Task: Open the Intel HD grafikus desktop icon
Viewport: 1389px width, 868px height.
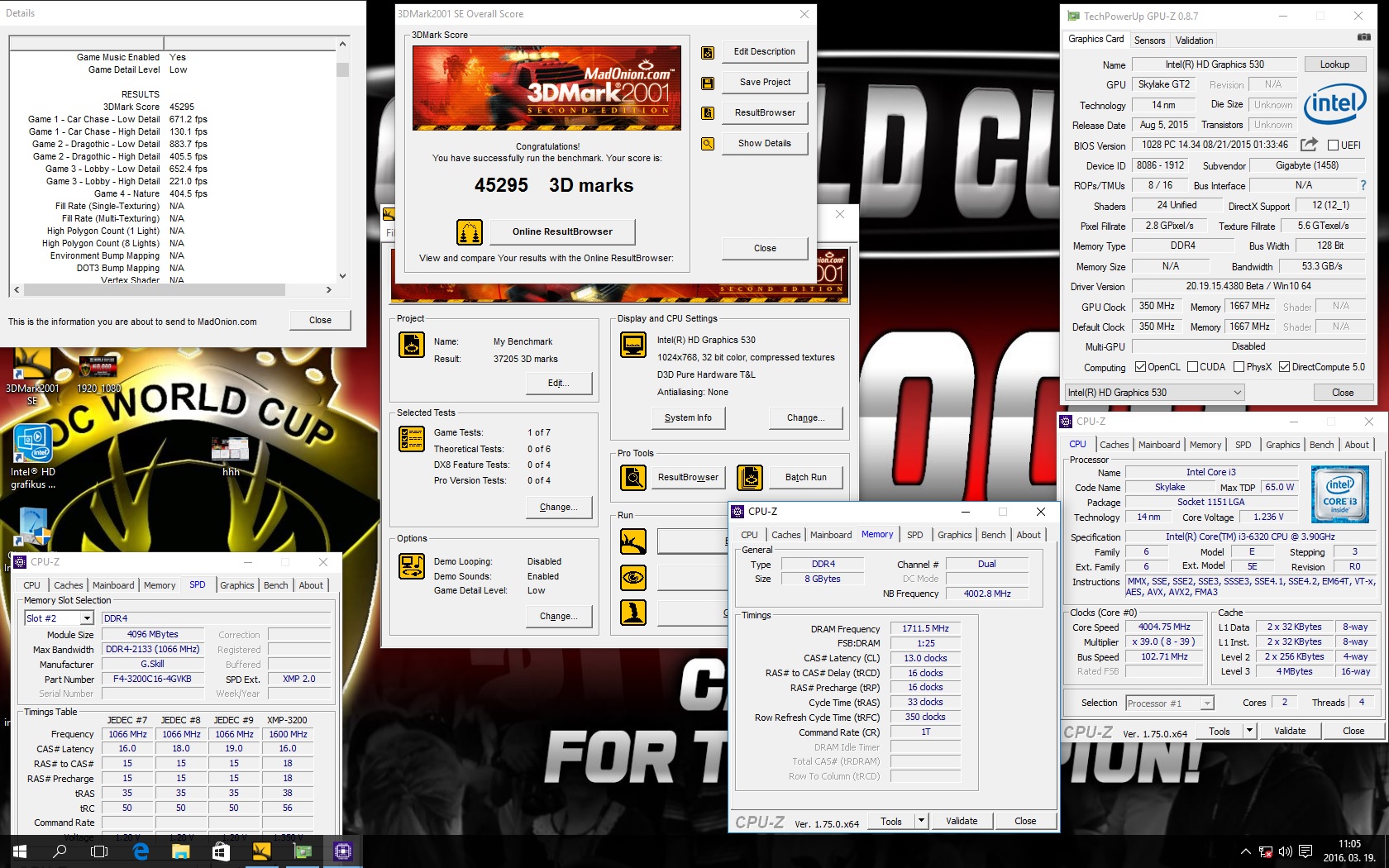Action: point(33,457)
